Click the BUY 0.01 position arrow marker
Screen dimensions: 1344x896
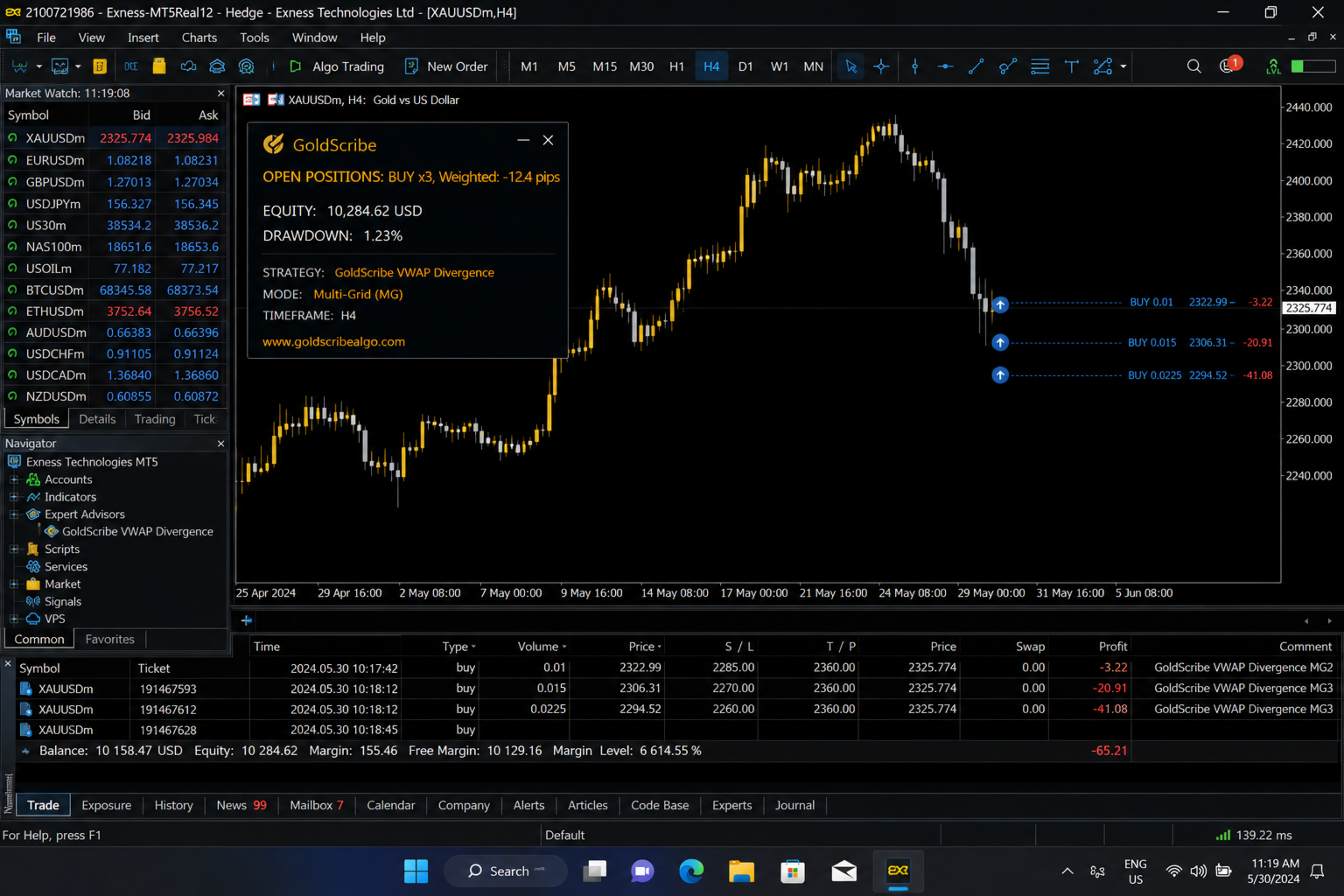pos(1000,304)
